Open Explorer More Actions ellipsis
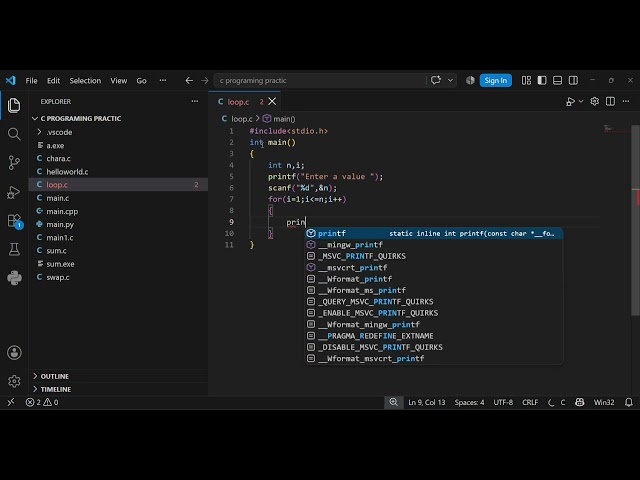 (195, 101)
